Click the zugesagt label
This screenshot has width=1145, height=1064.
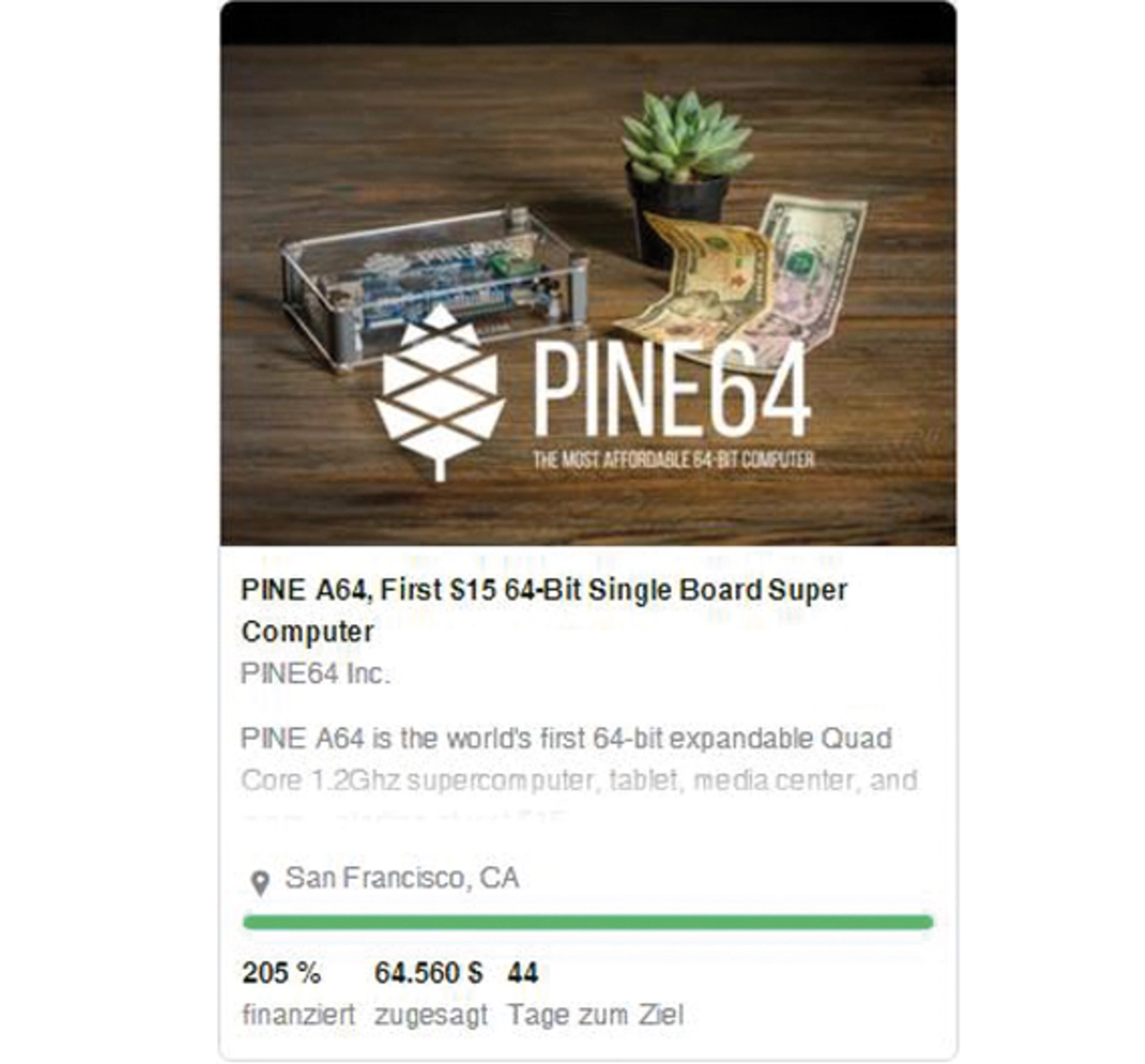[431, 1015]
